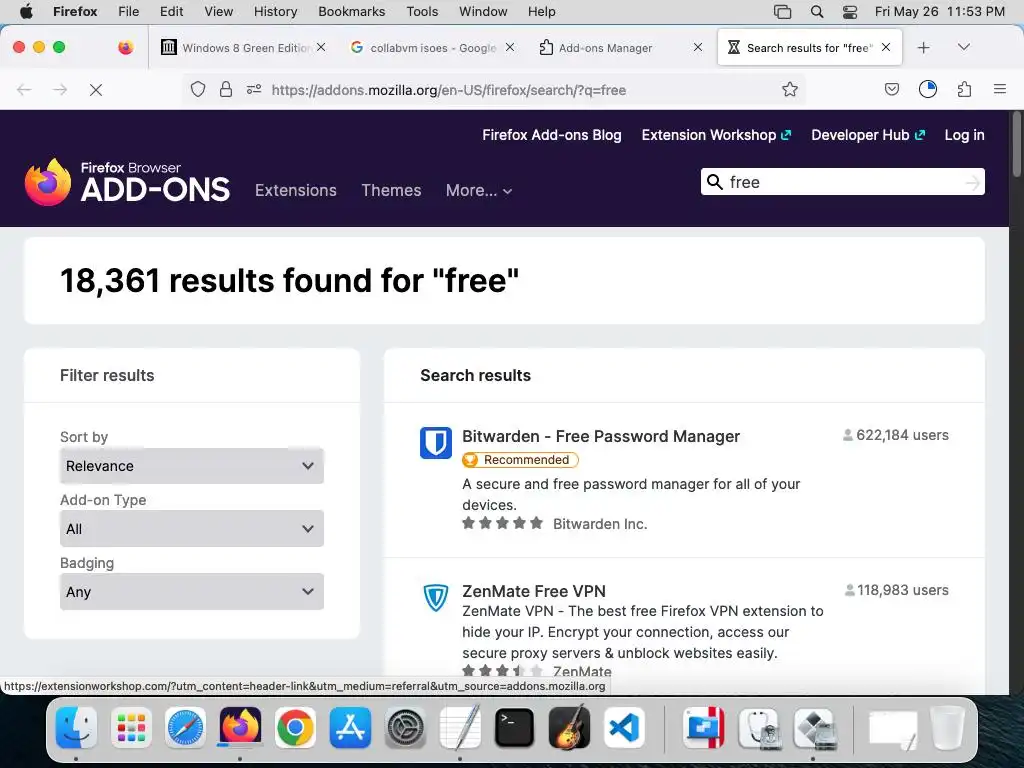This screenshot has width=1024, height=768.
Task: Open Firefox application hamburger menu
Action: click(1000, 89)
